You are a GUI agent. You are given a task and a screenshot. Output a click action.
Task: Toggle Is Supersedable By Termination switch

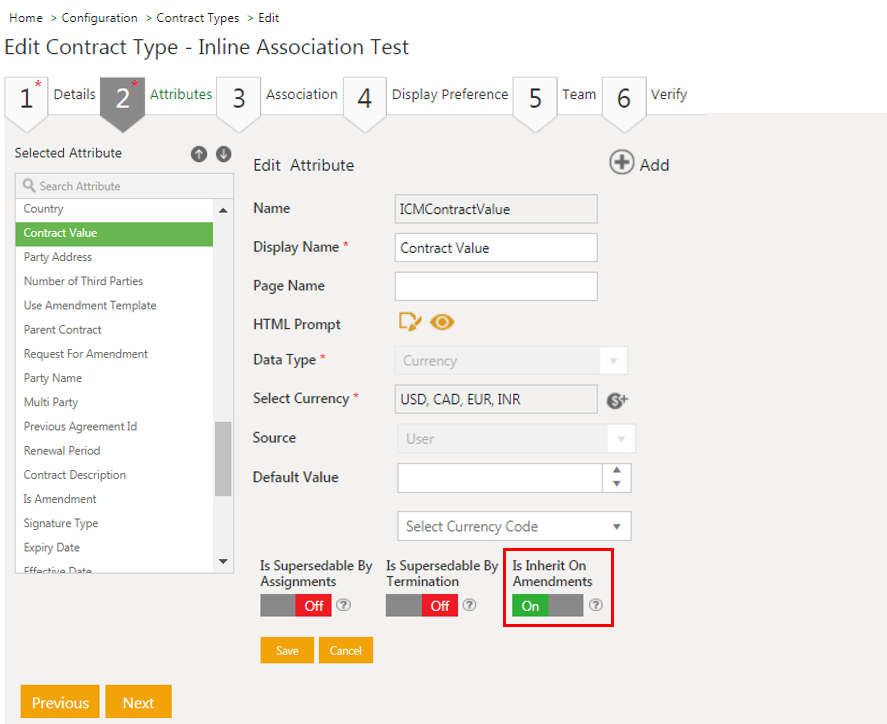click(x=421, y=605)
